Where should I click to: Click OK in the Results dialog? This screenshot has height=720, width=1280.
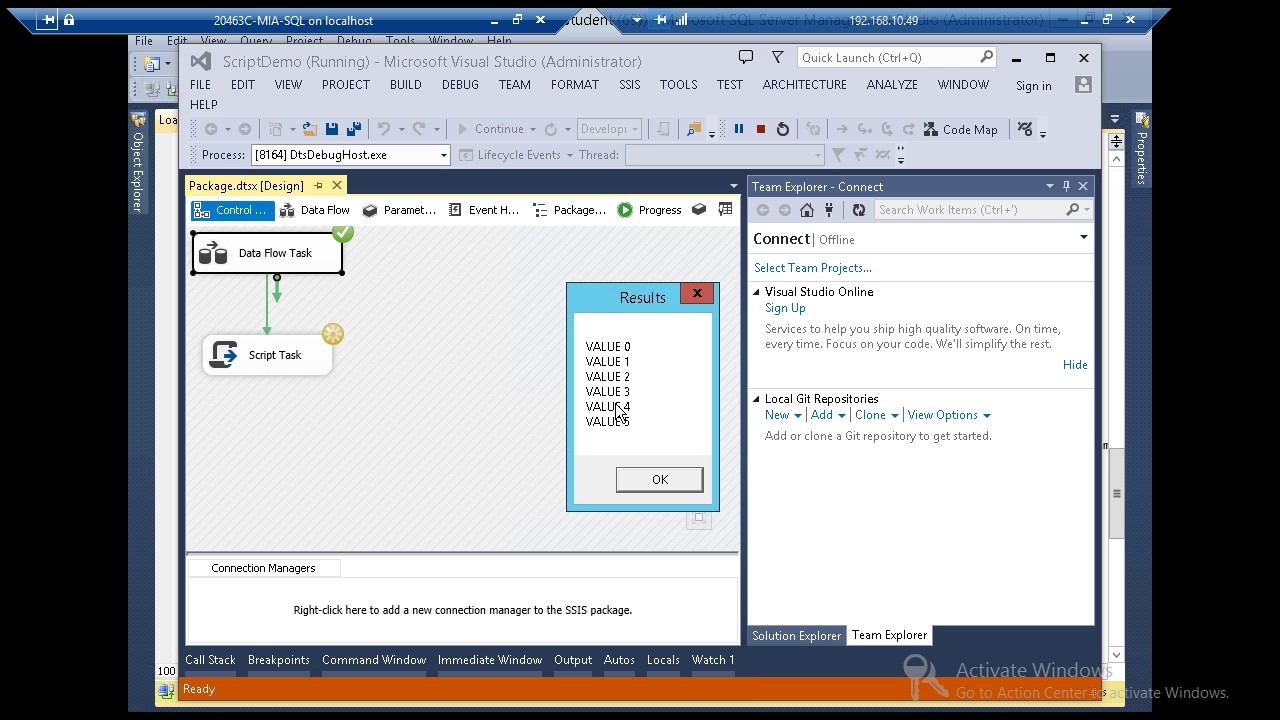(659, 480)
